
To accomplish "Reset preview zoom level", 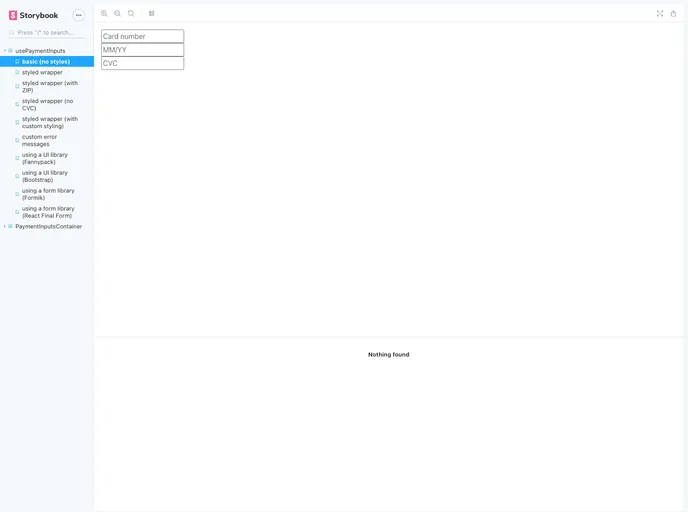I will (131, 14).
